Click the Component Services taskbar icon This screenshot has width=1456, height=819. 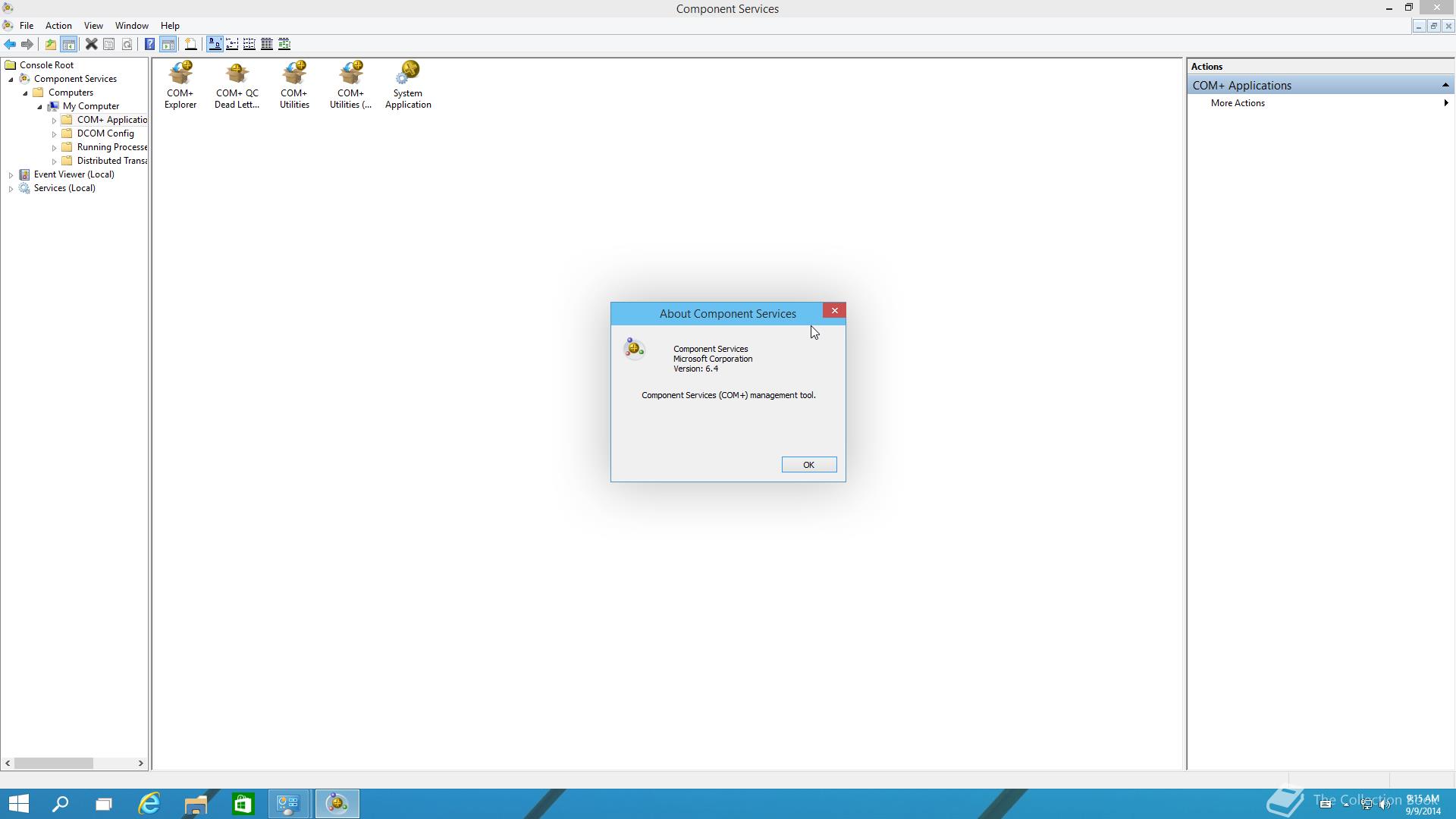click(337, 804)
